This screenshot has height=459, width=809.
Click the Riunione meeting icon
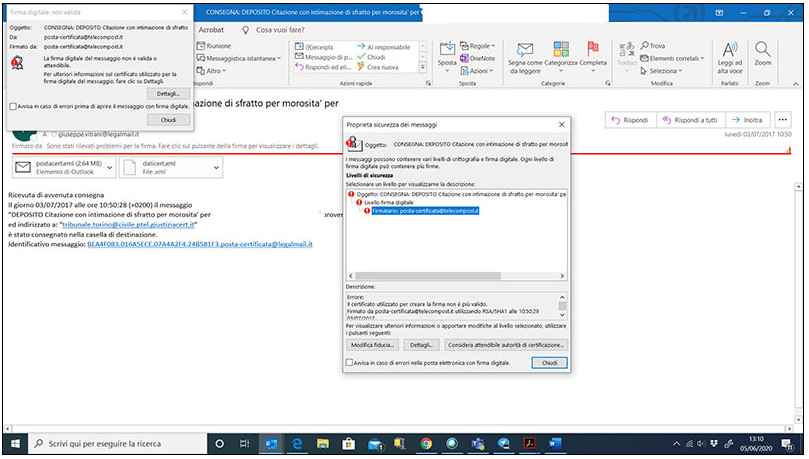click(x=201, y=46)
